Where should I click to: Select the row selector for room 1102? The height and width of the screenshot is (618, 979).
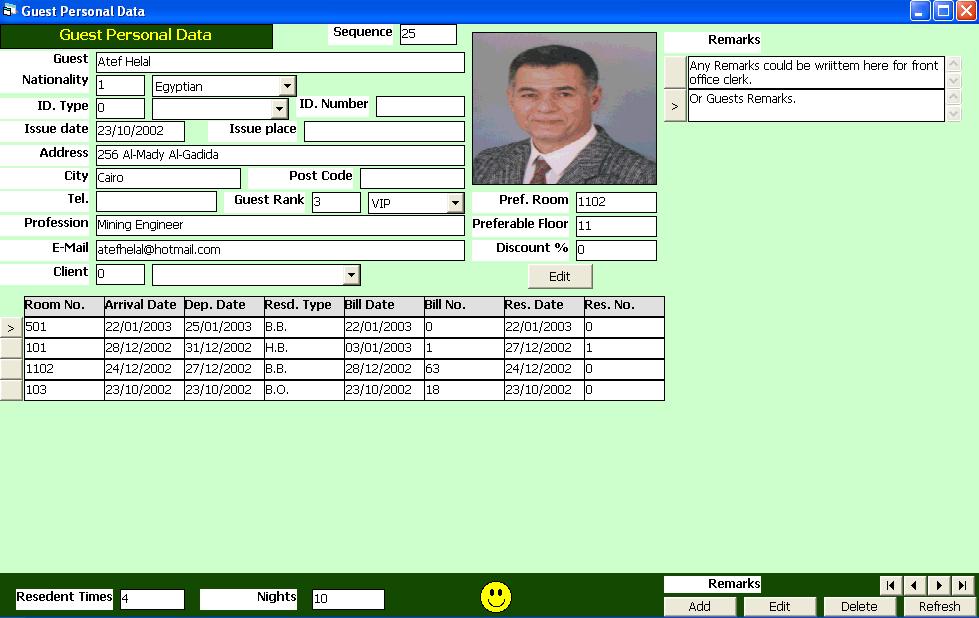click(11, 369)
